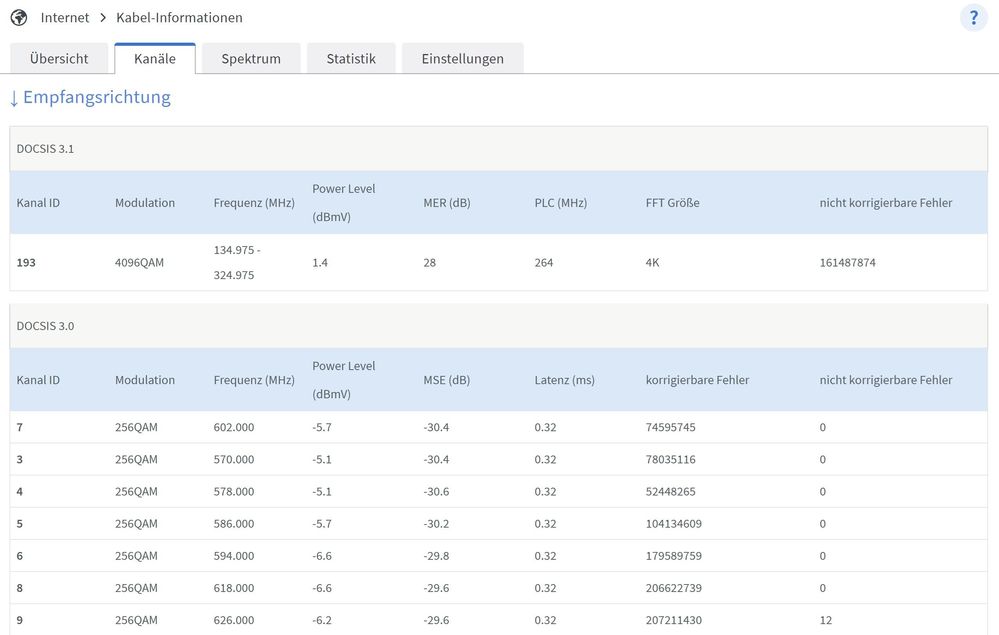The width and height of the screenshot is (999, 635).
Task: Click the 1.4 power level value
Action: [320, 262]
